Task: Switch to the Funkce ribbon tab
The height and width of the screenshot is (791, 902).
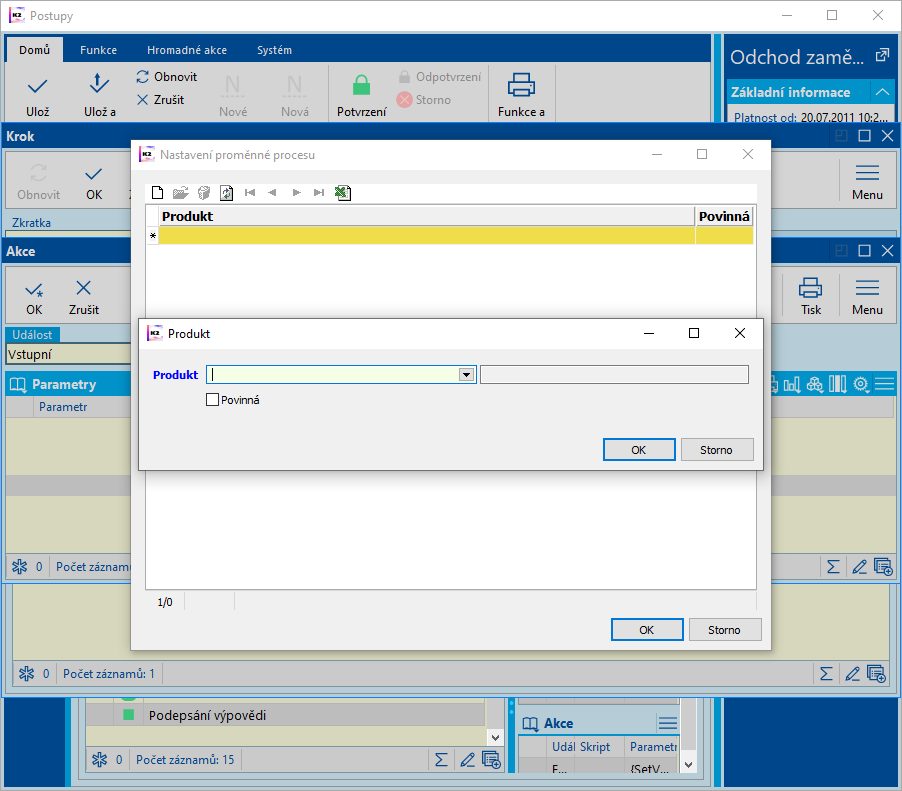Action: [98, 50]
